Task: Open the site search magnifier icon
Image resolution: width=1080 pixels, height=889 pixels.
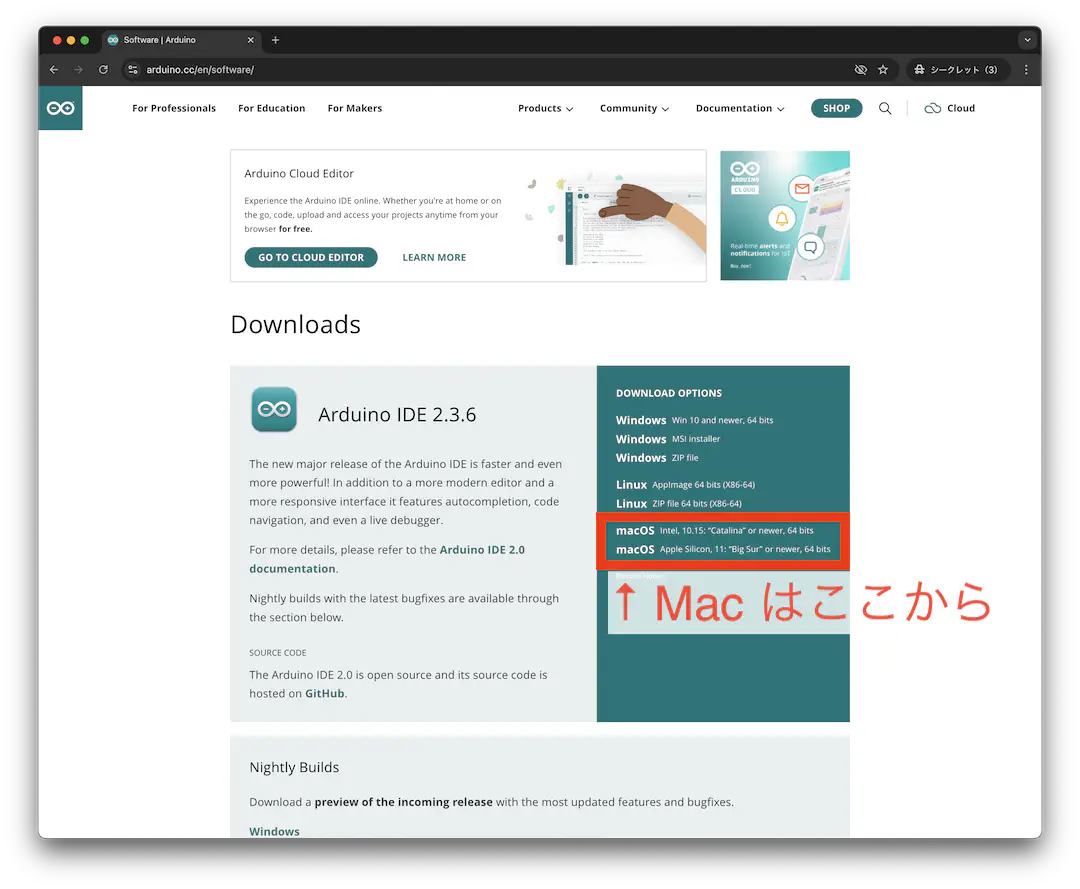Action: (x=885, y=108)
